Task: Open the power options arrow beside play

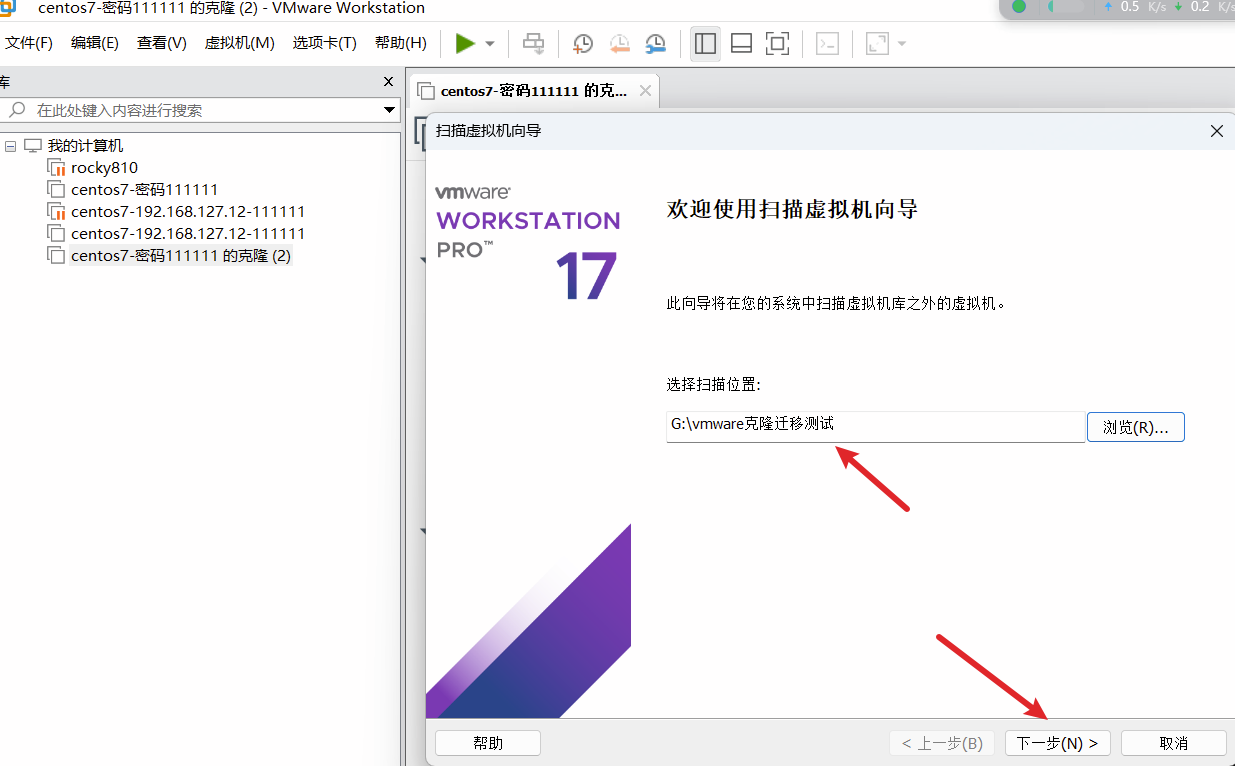Action: pyautogui.click(x=490, y=44)
